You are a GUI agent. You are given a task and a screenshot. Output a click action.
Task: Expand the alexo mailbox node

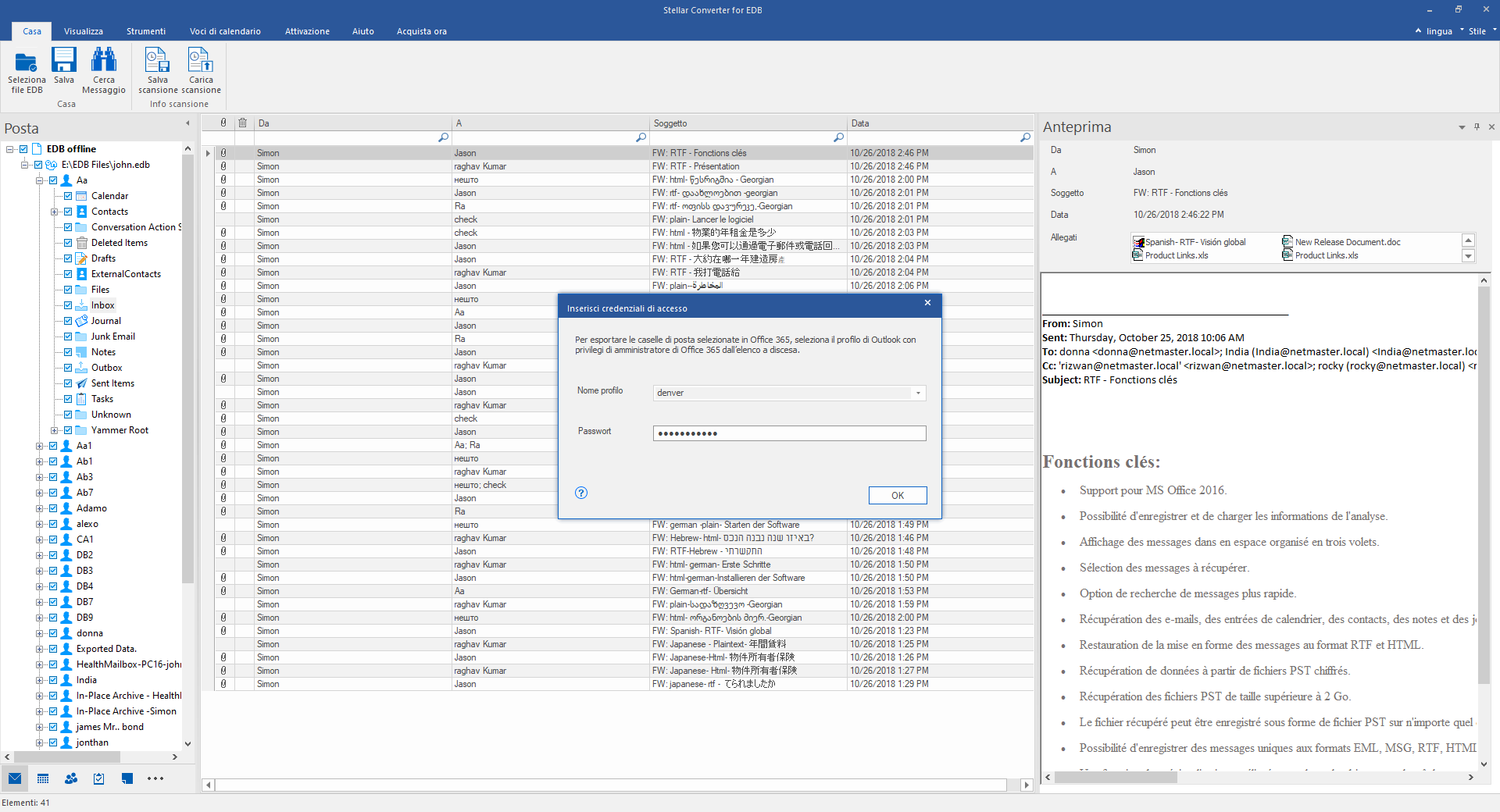coord(39,524)
